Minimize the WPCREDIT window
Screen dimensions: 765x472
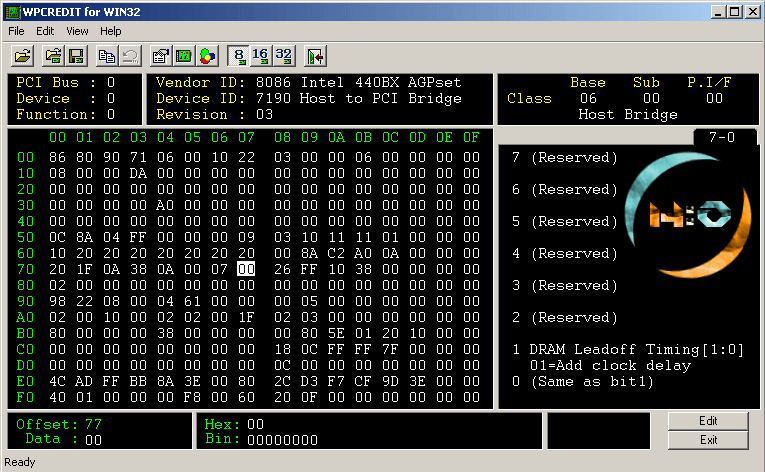point(717,12)
